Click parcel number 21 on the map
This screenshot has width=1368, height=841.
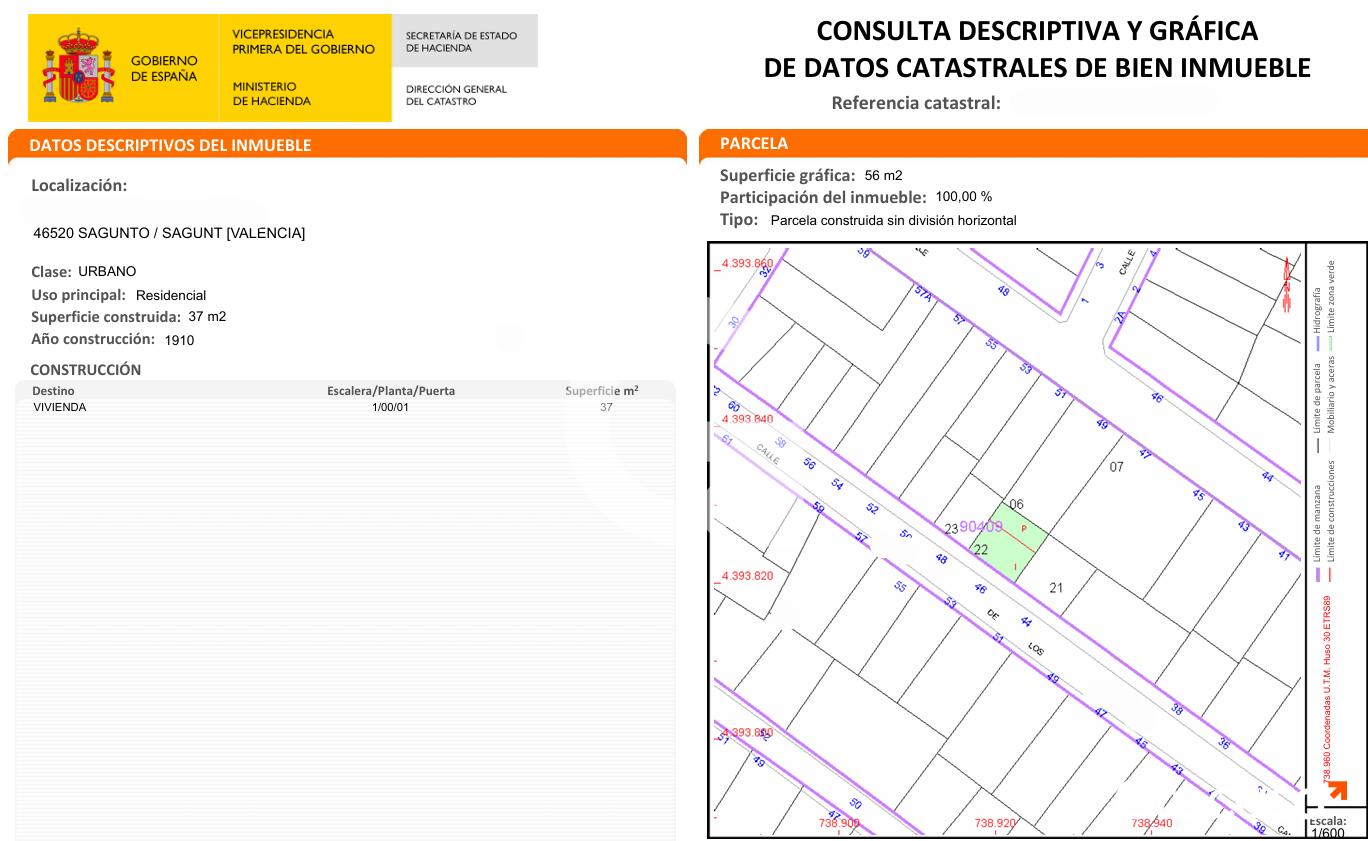(x=1056, y=588)
